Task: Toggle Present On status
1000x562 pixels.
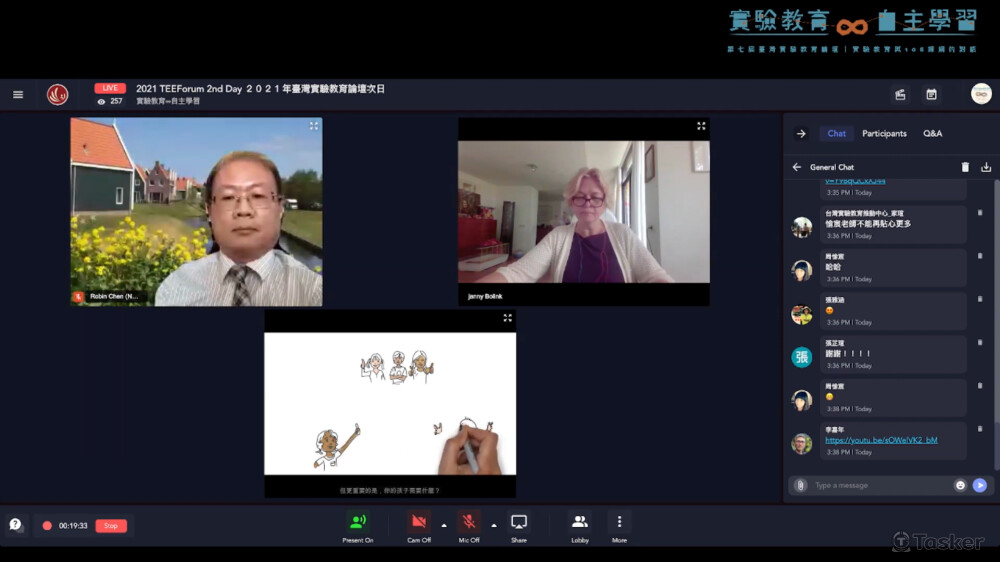Action: (x=357, y=526)
